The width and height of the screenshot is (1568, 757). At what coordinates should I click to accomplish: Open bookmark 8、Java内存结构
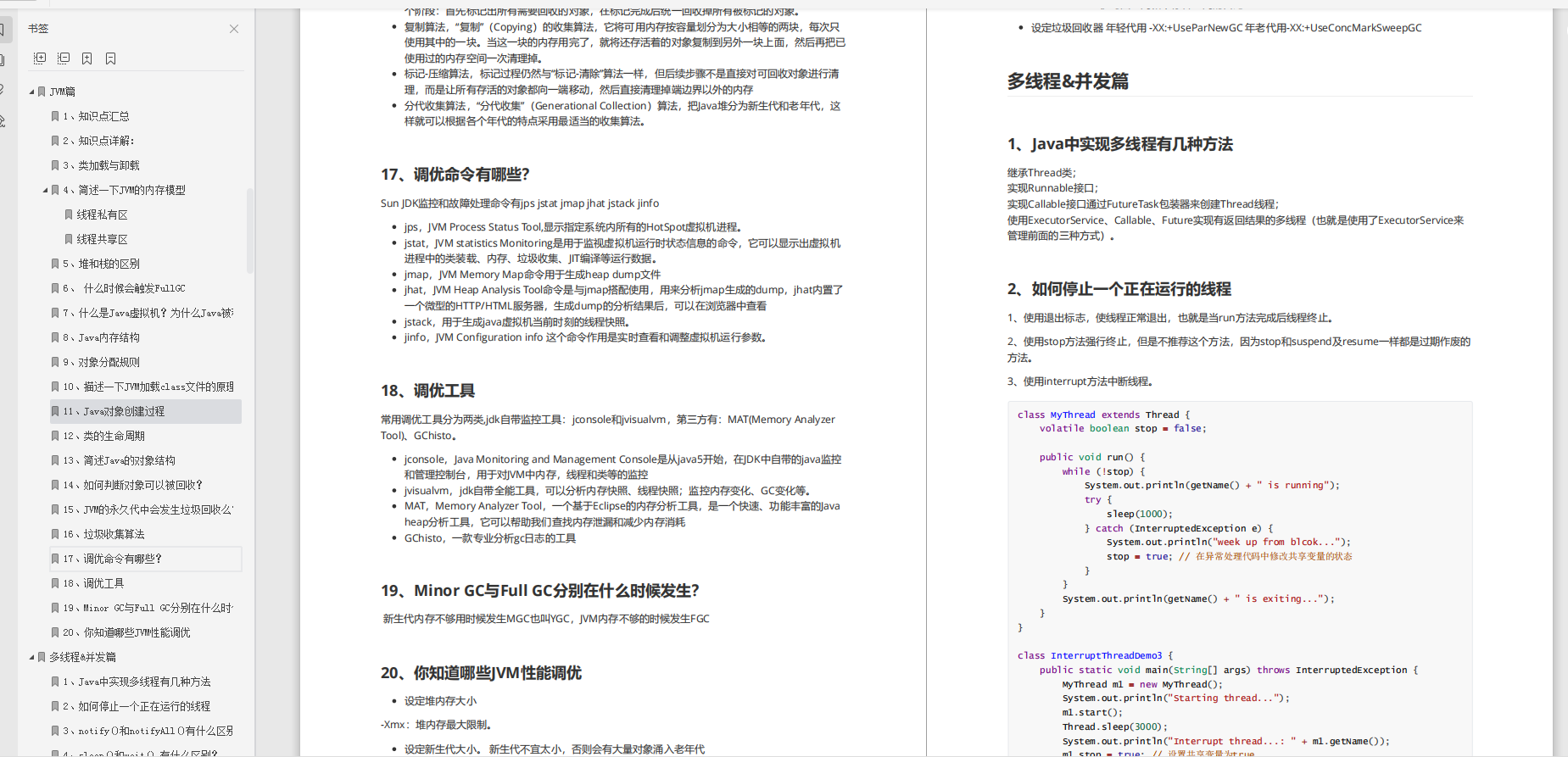click(101, 337)
